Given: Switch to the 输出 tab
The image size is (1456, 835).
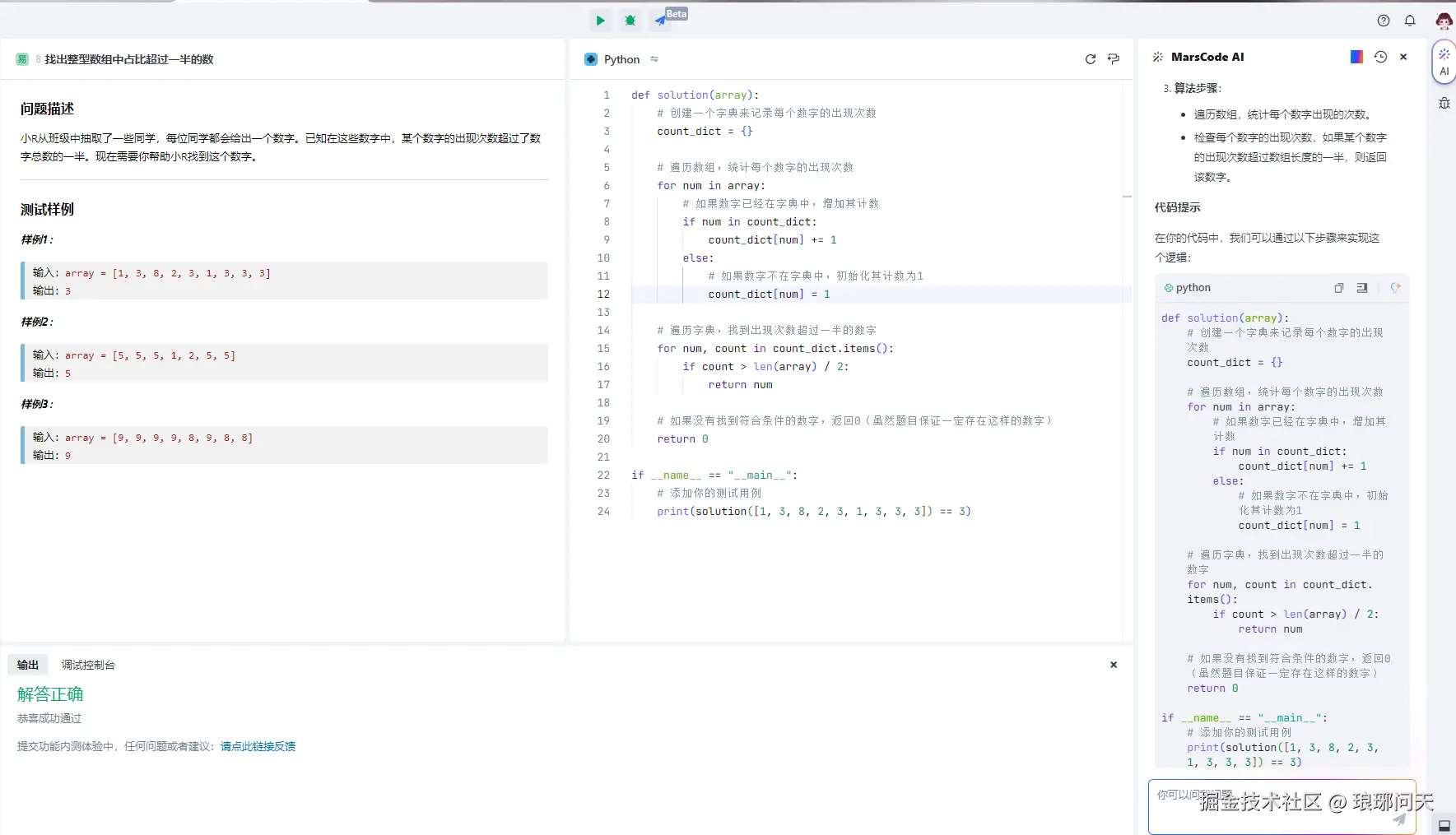Looking at the screenshot, I should (x=28, y=665).
